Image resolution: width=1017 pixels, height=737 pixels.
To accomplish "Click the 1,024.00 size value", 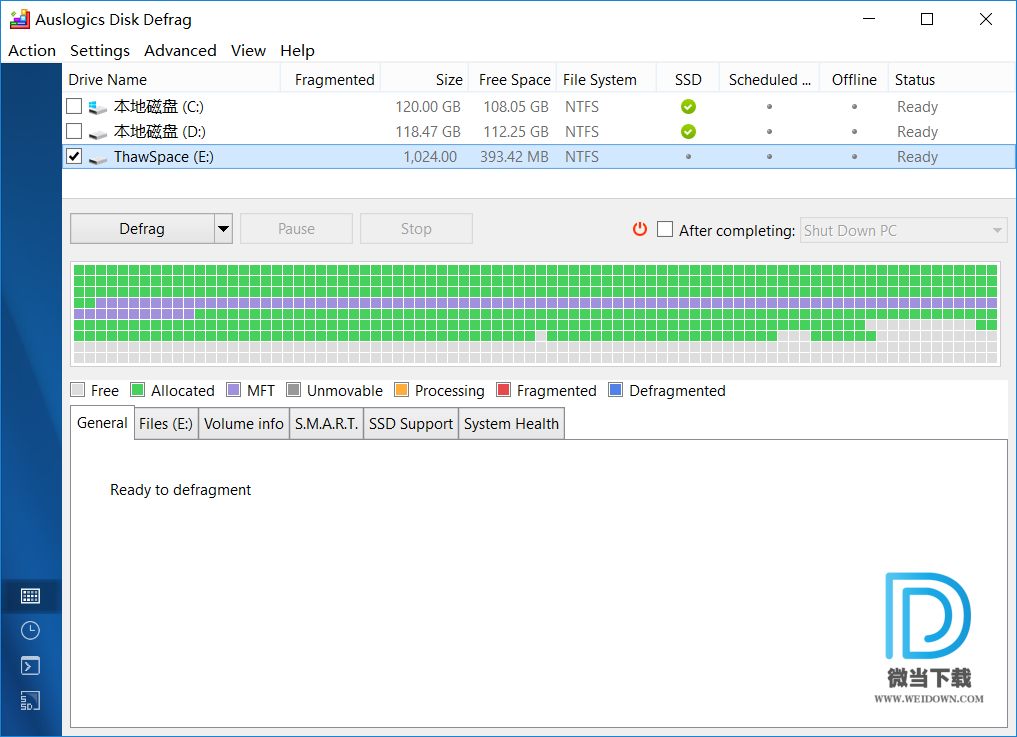I will (430, 157).
